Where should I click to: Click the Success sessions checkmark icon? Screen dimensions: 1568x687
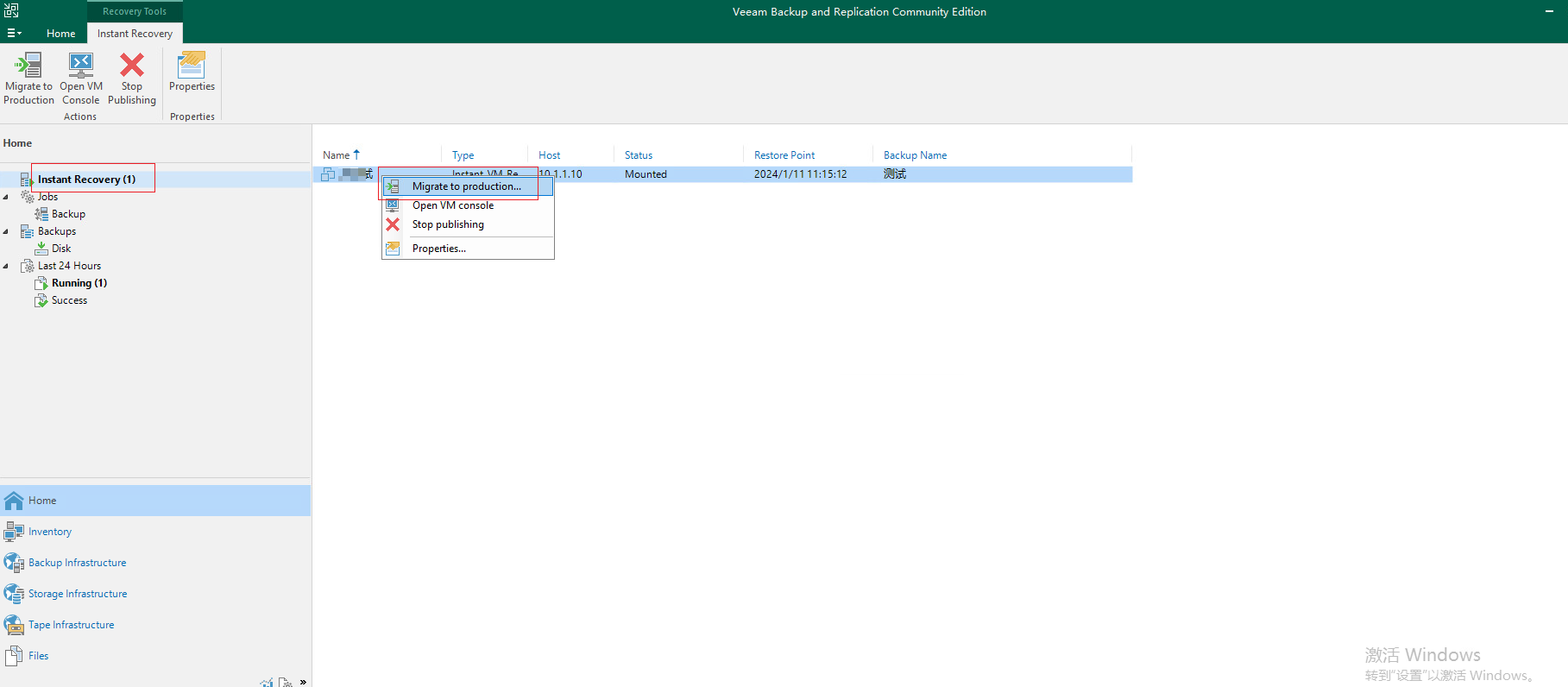41,300
